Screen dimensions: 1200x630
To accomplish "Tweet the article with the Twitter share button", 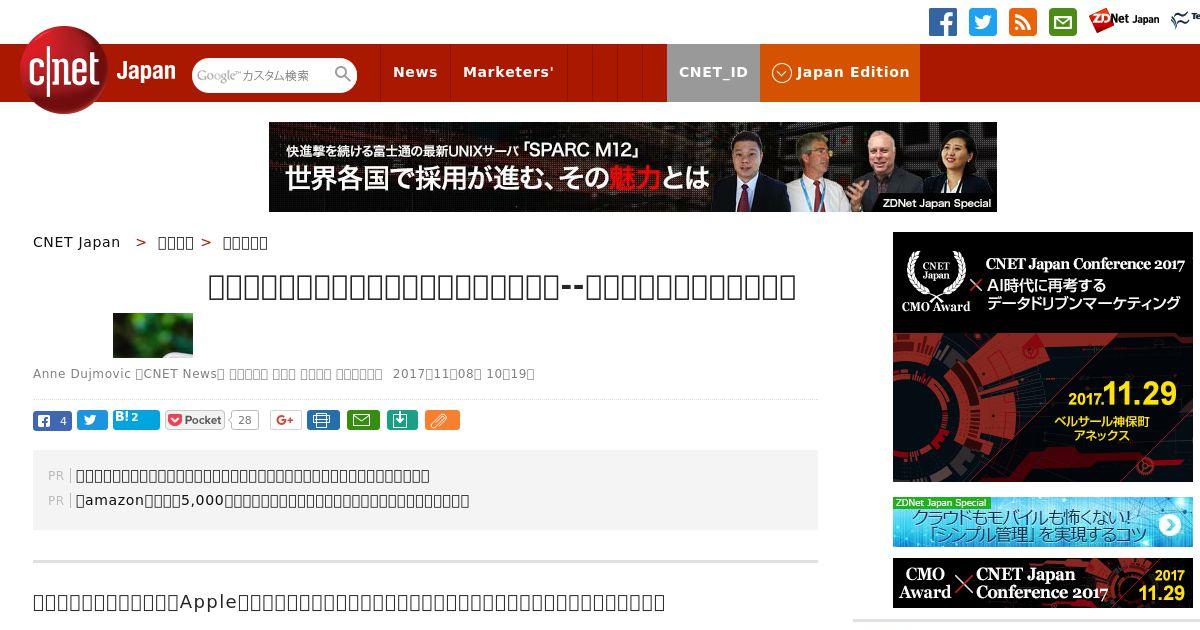I will click(92, 421).
